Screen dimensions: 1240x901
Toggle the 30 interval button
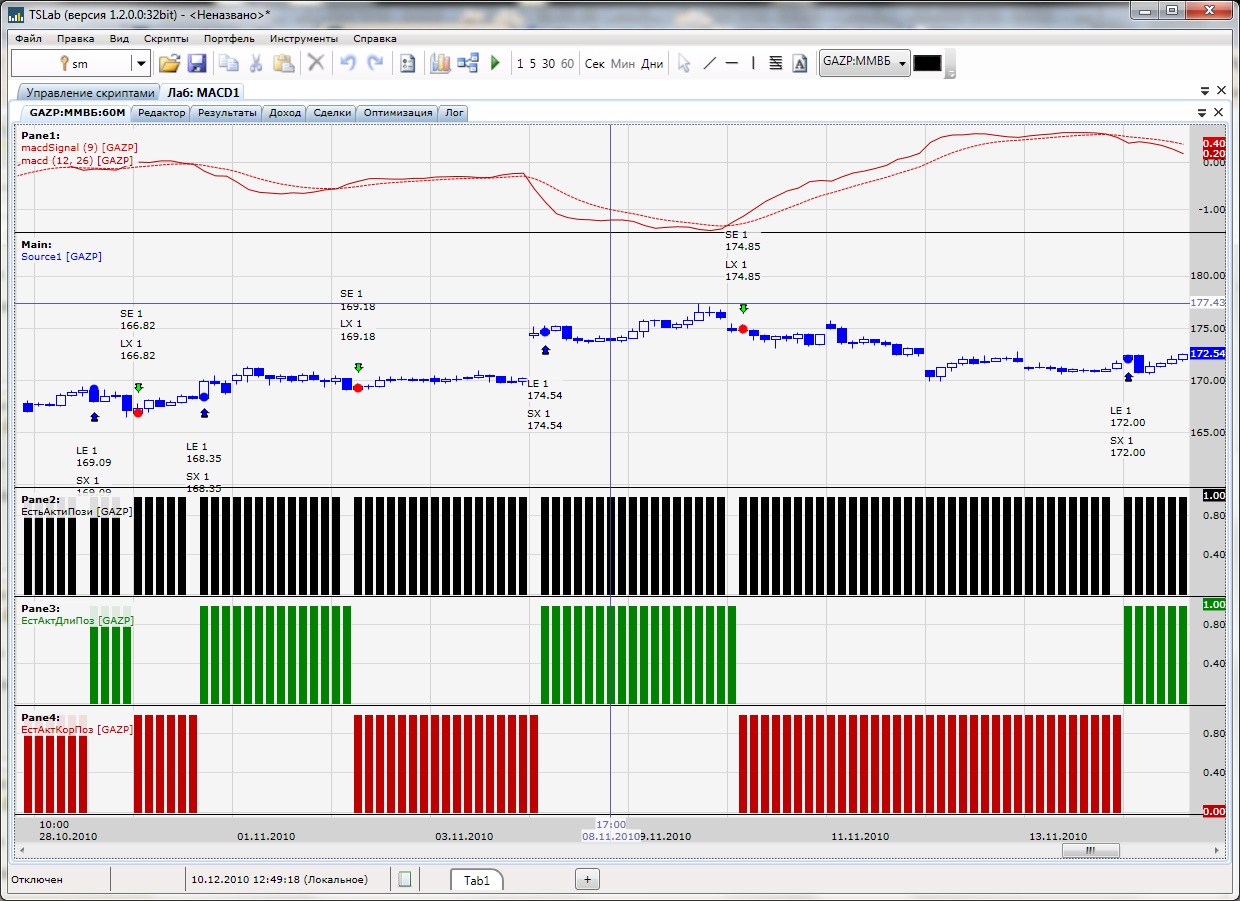[x=548, y=64]
